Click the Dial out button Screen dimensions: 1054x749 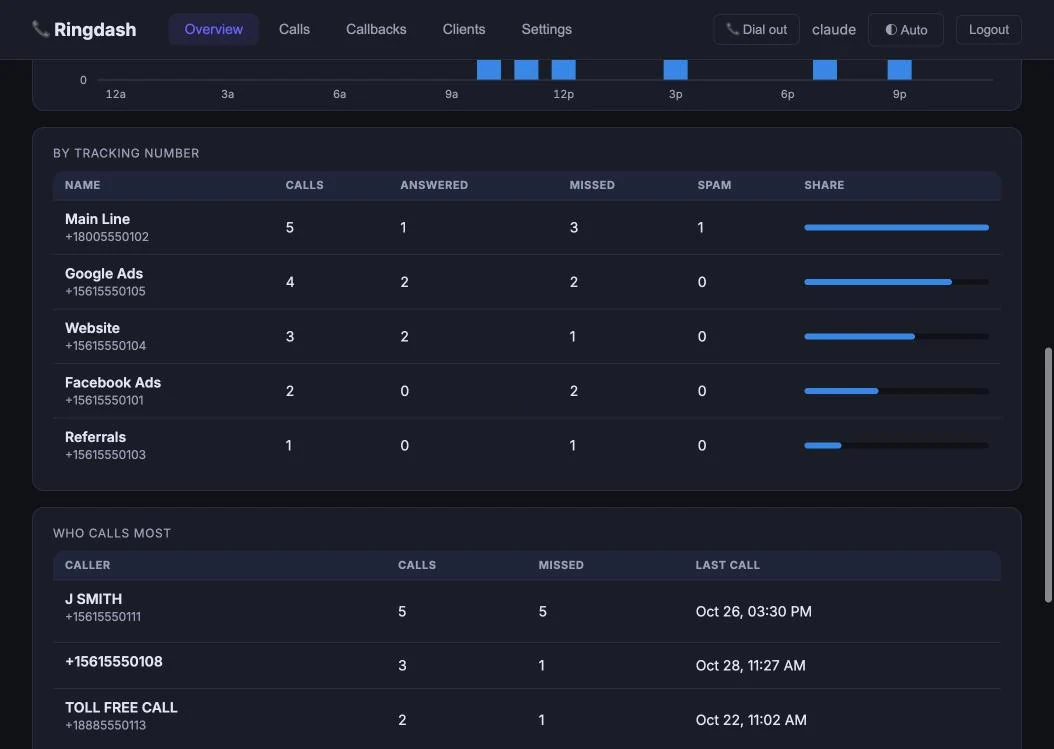(x=756, y=30)
